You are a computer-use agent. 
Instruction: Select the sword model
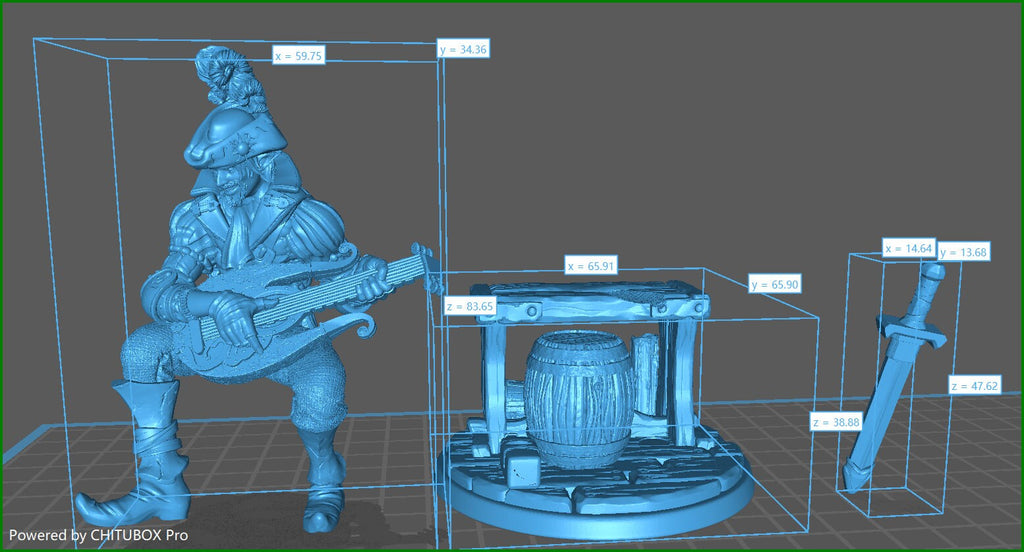(x=895, y=379)
